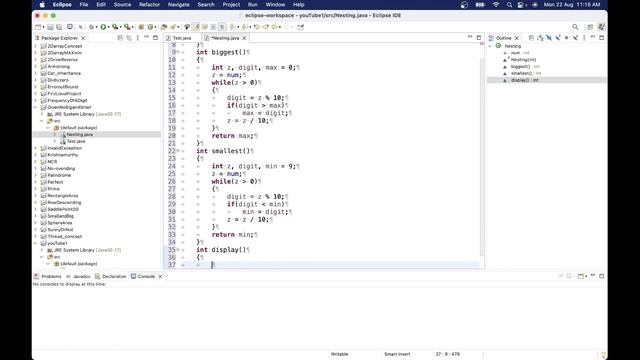Toggle Hide Static Fields and Methods
Image resolution: width=640 pixels, height=360 pixels.
pos(558,38)
